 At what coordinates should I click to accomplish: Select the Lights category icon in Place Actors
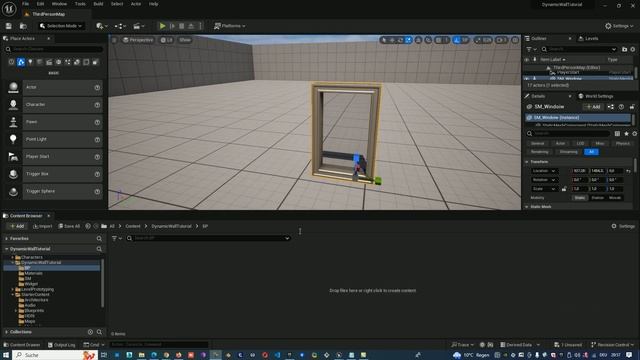point(30,62)
